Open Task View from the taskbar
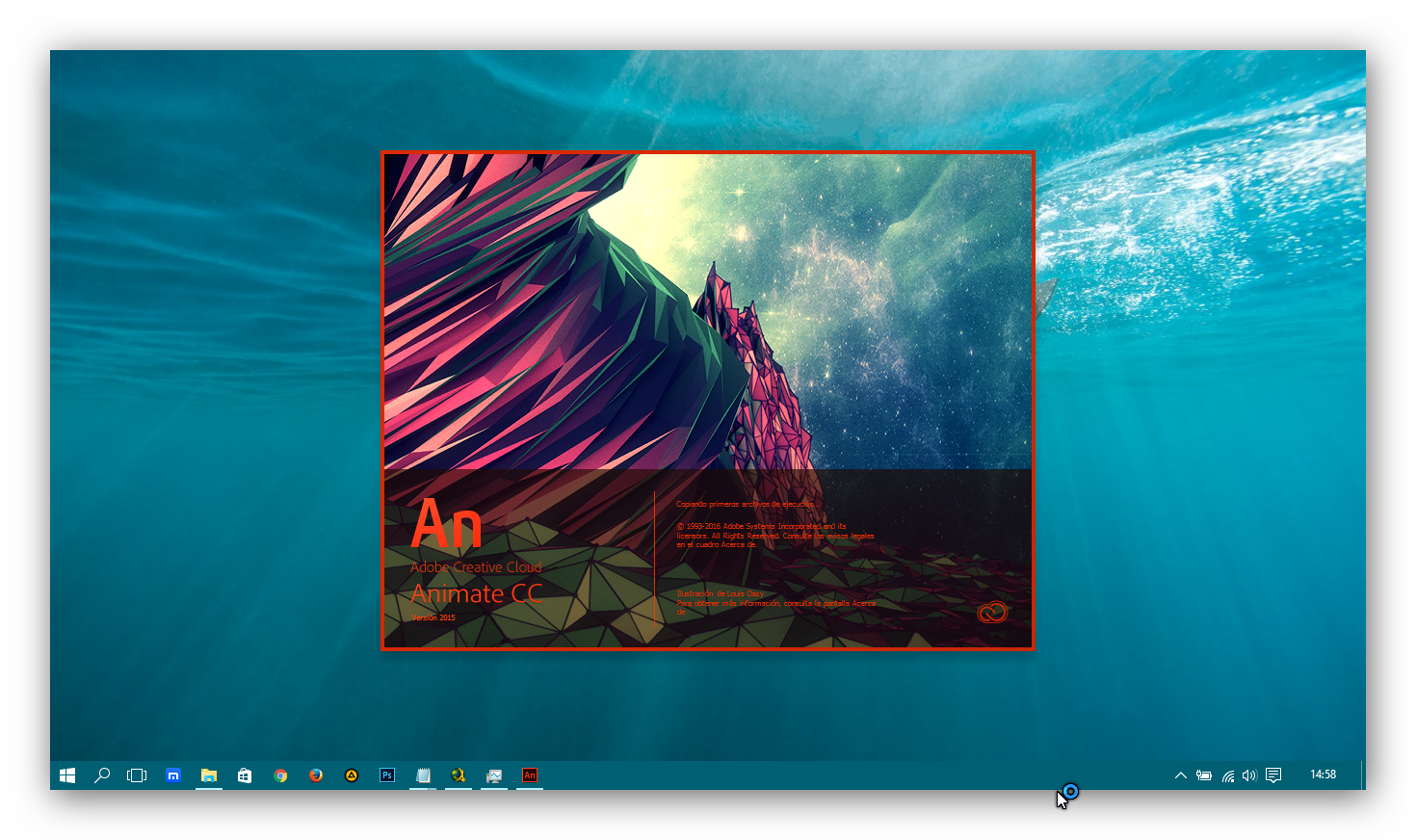 (x=137, y=775)
